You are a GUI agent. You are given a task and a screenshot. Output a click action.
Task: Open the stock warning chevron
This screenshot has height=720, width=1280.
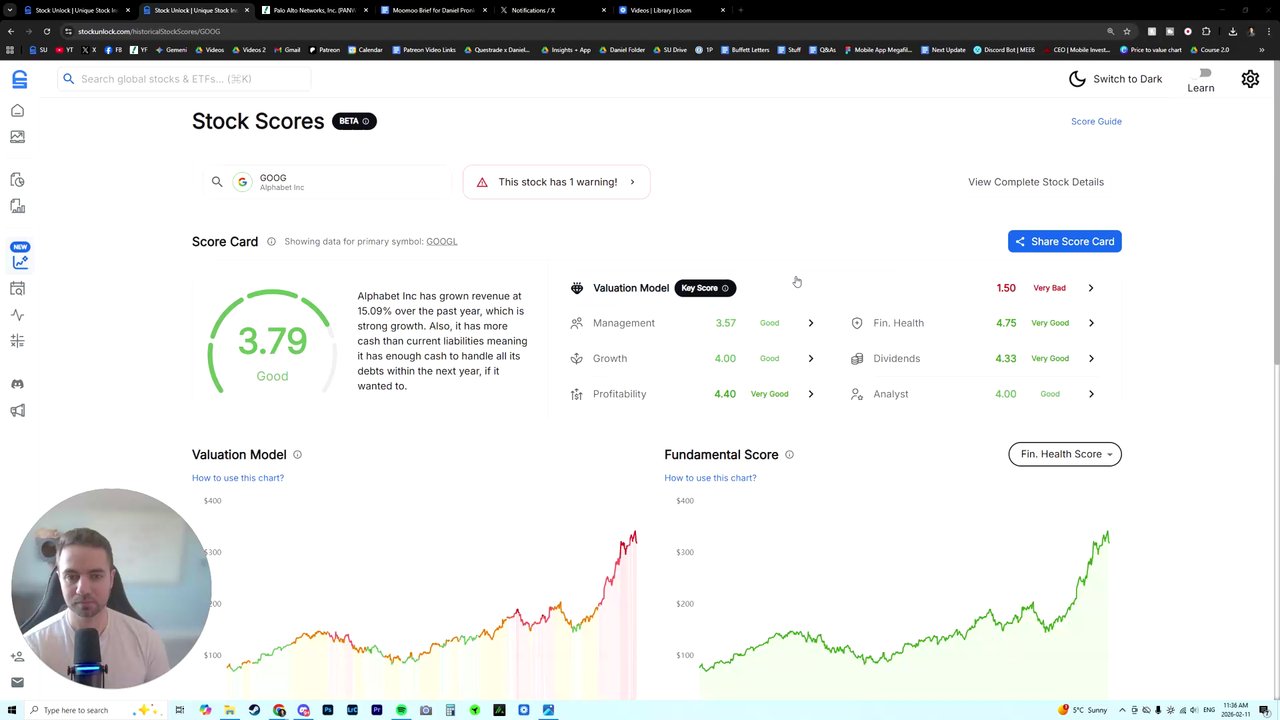(x=632, y=182)
